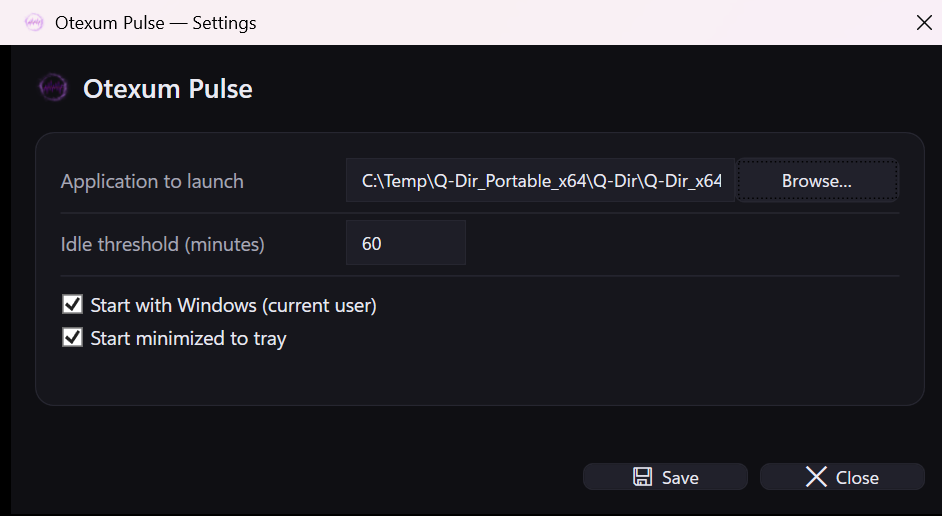Click the floppy disk Save icon
The width and height of the screenshot is (942, 516).
click(643, 477)
